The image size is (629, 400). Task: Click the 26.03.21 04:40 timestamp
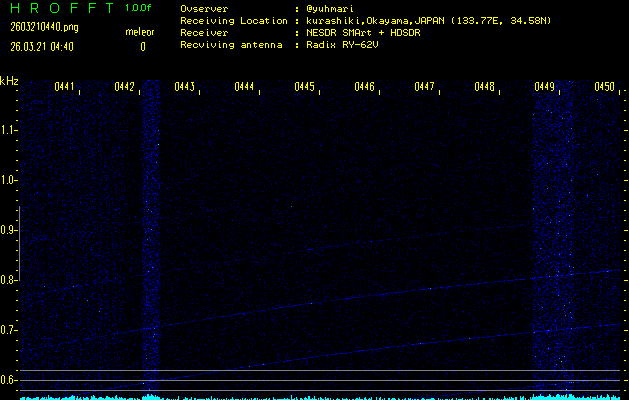(x=40, y=46)
